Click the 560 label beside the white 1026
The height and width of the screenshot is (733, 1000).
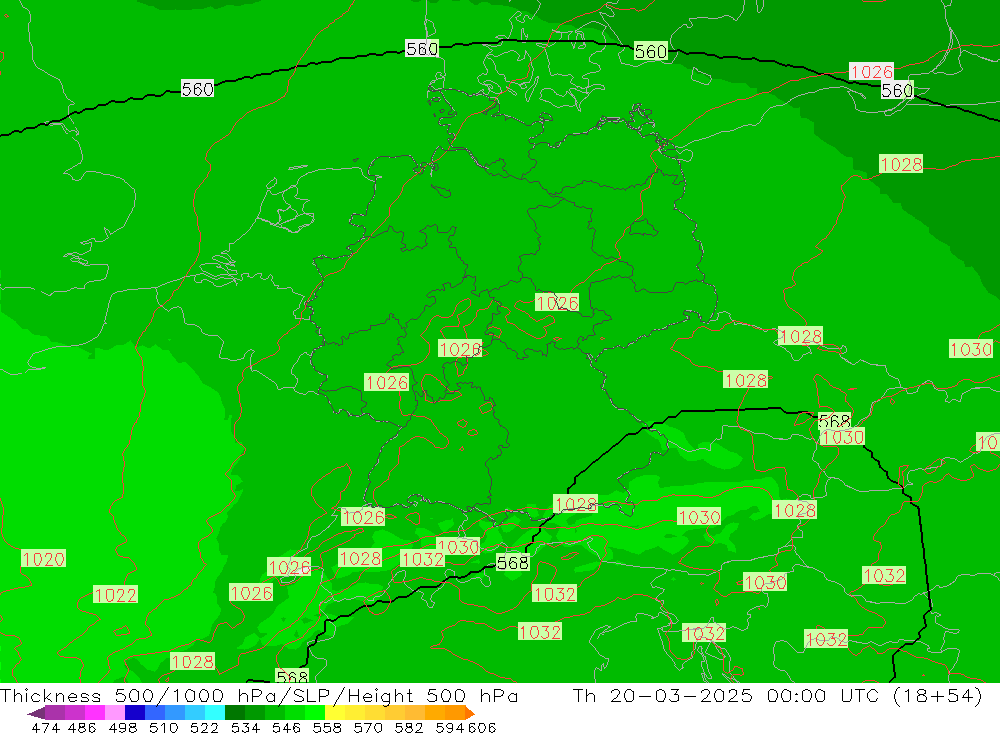[897, 91]
